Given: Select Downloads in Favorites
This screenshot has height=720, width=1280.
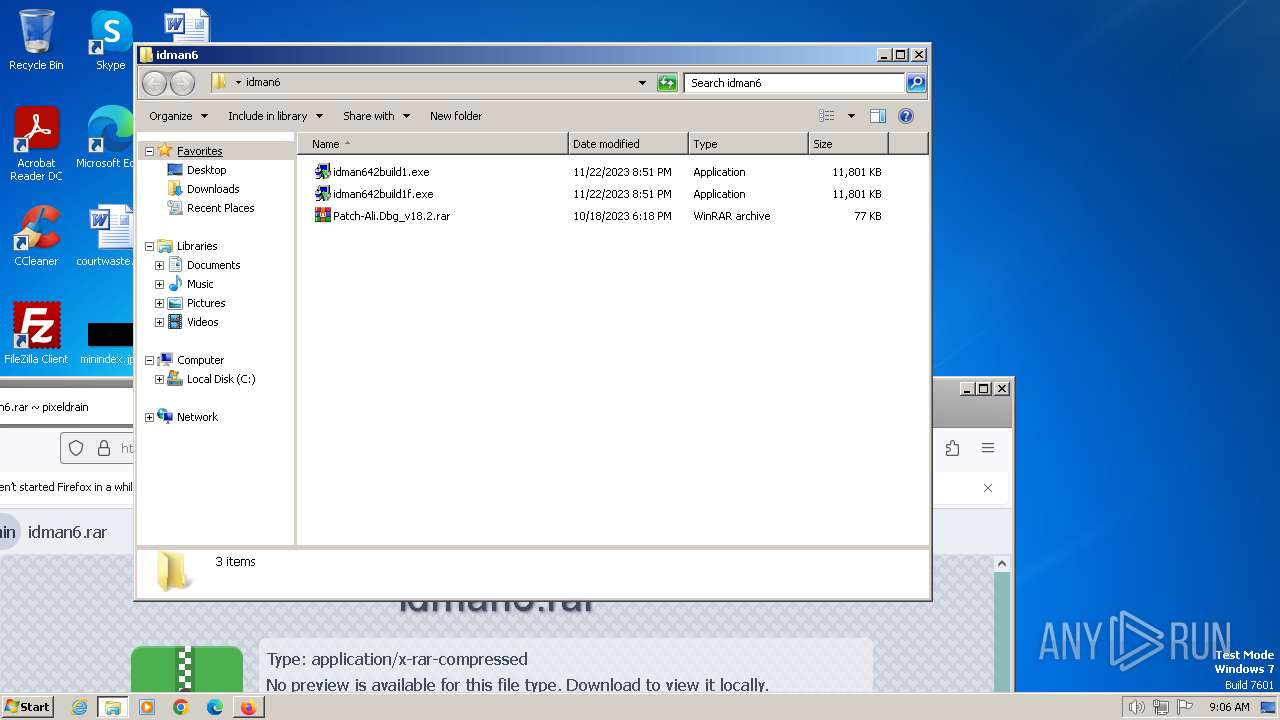Looking at the screenshot, I should [212, 189].
